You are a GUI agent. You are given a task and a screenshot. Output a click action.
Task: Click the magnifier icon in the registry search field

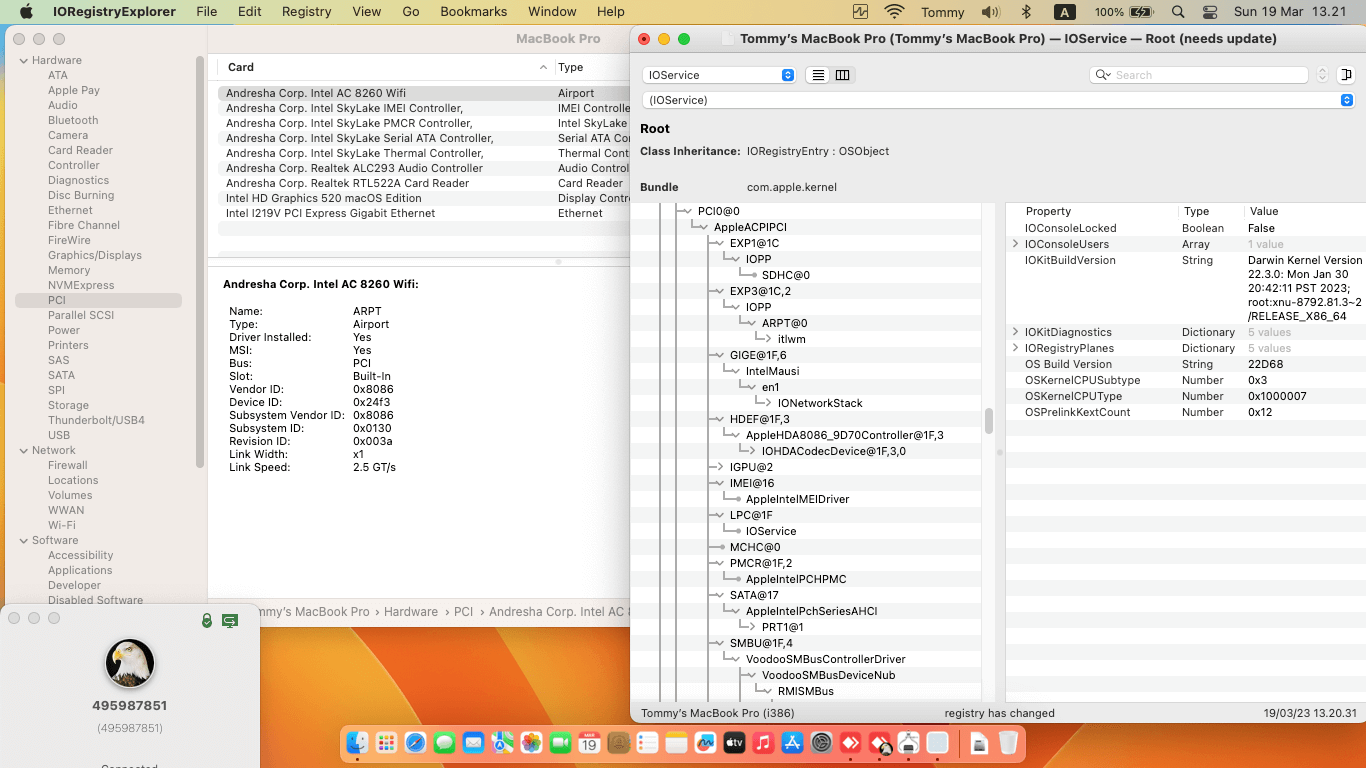point(1102,75)
